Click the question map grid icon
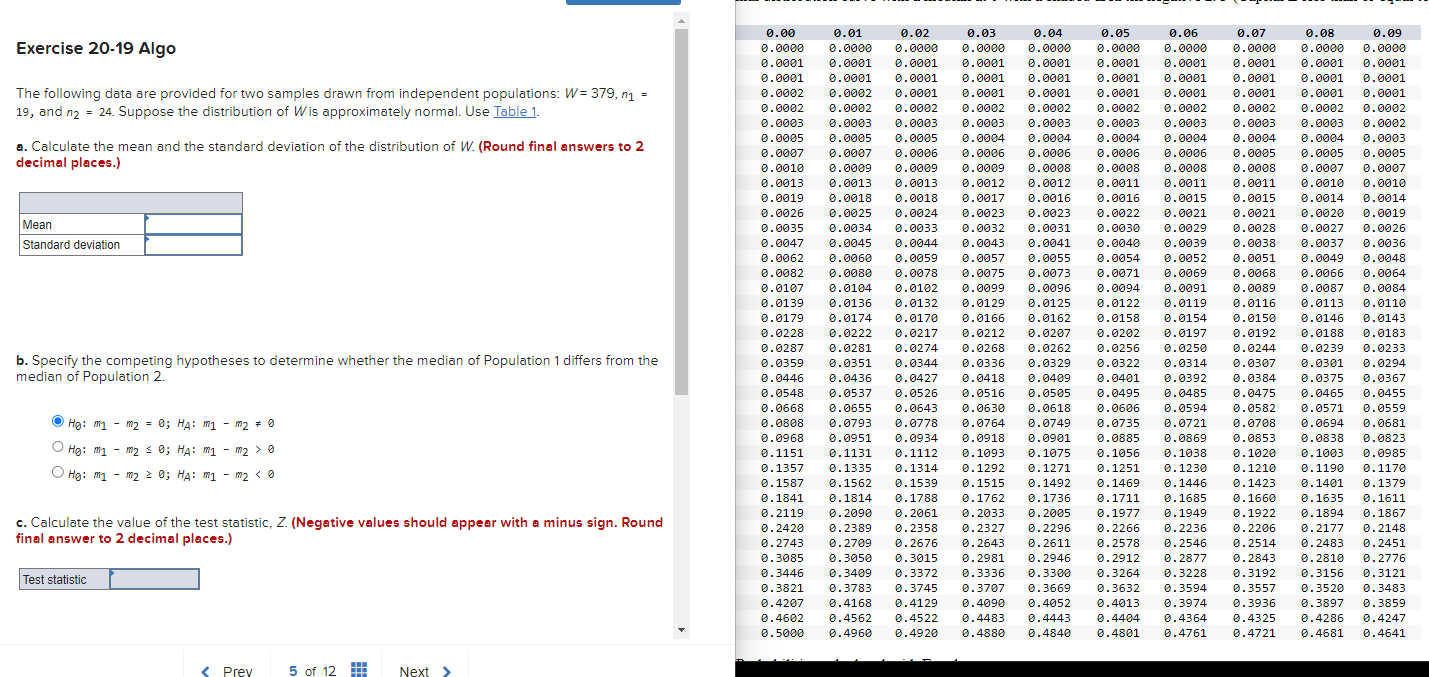The width and height of the screenshot is (1429, 677). pos(359,668)
